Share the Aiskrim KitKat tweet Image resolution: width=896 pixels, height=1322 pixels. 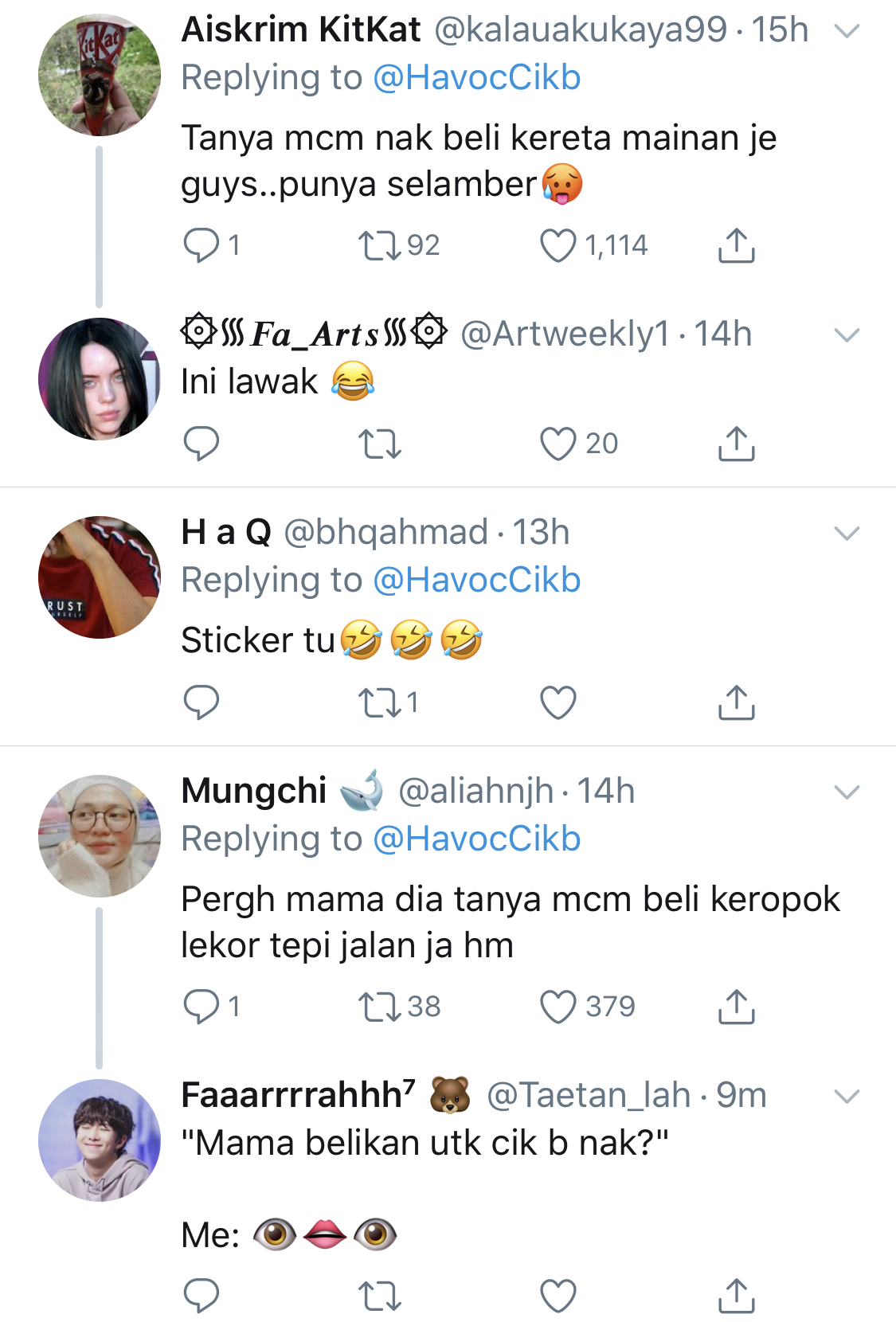pos(736,245)
